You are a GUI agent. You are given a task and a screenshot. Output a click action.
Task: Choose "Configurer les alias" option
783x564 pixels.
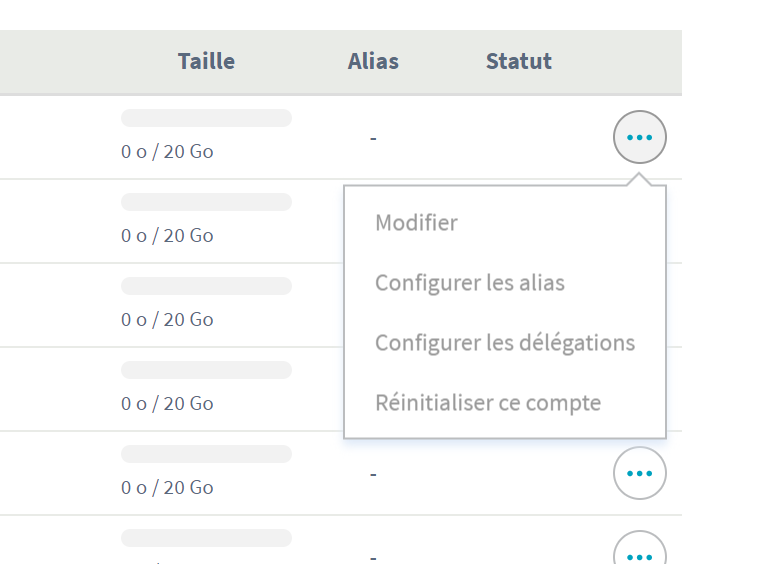coord(470,283)
